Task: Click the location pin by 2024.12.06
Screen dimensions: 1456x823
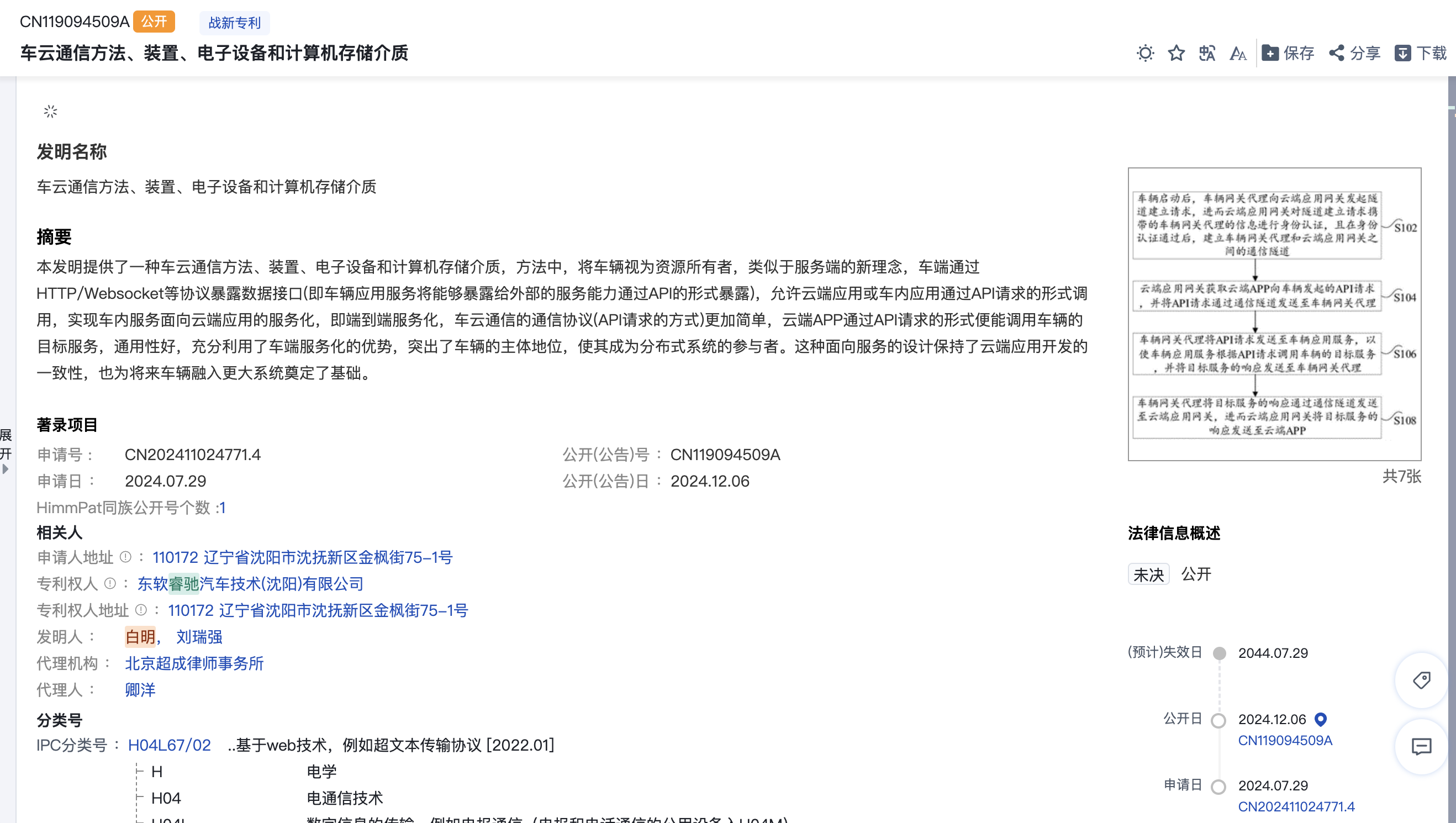Action: 1320,720
